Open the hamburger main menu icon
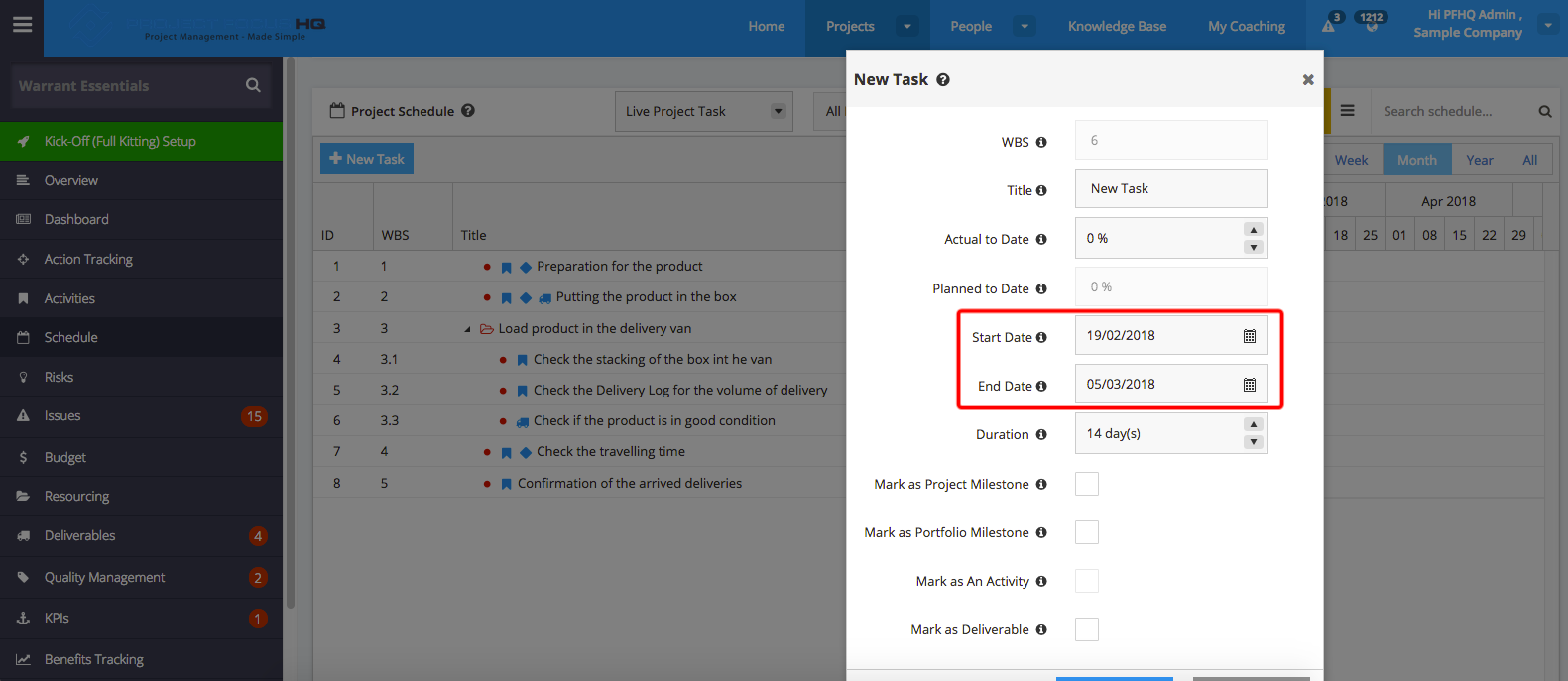Screen dimensions: 1568x681 coord(22,25)
